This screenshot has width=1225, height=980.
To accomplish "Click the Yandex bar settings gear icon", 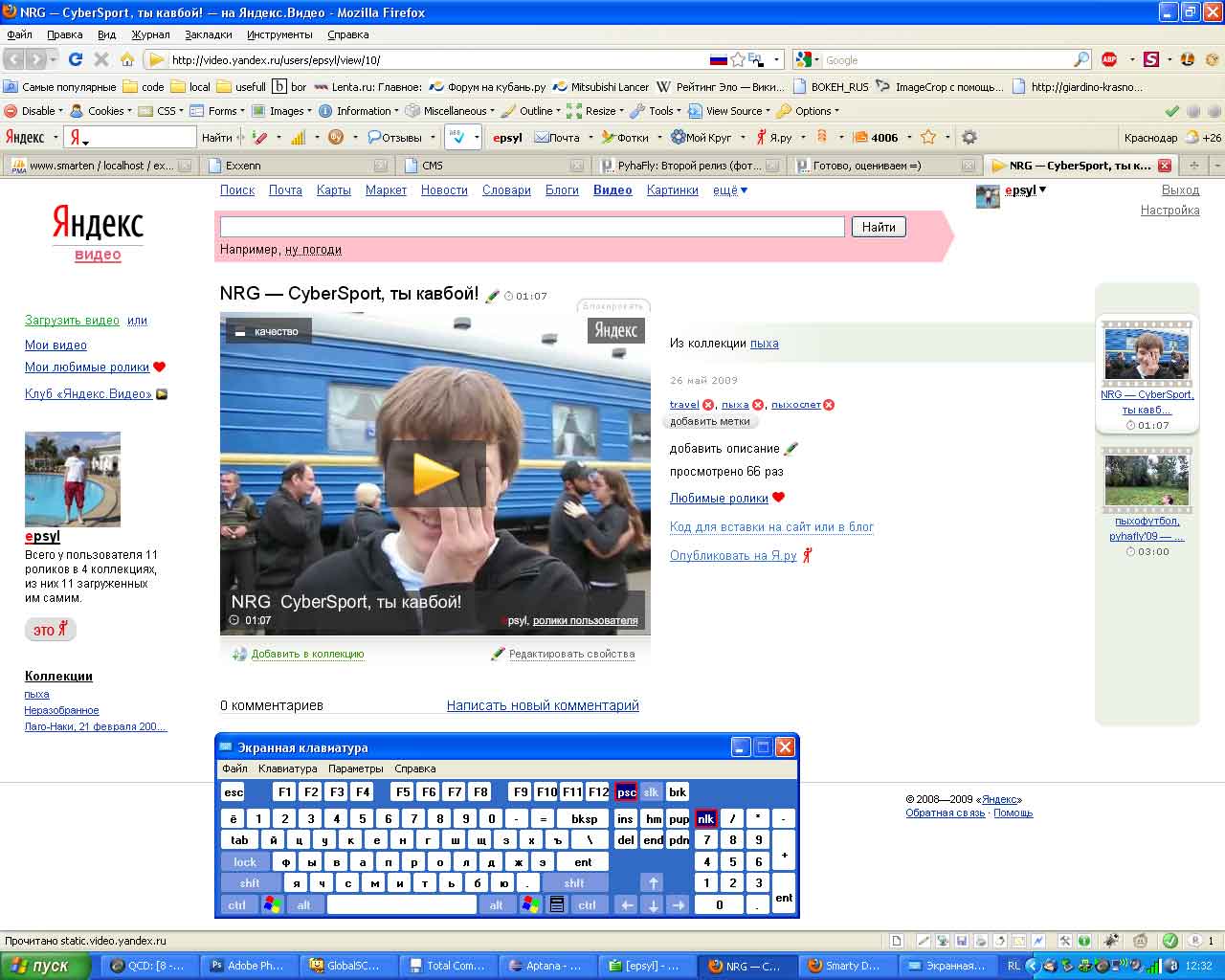I will point(969,137).
